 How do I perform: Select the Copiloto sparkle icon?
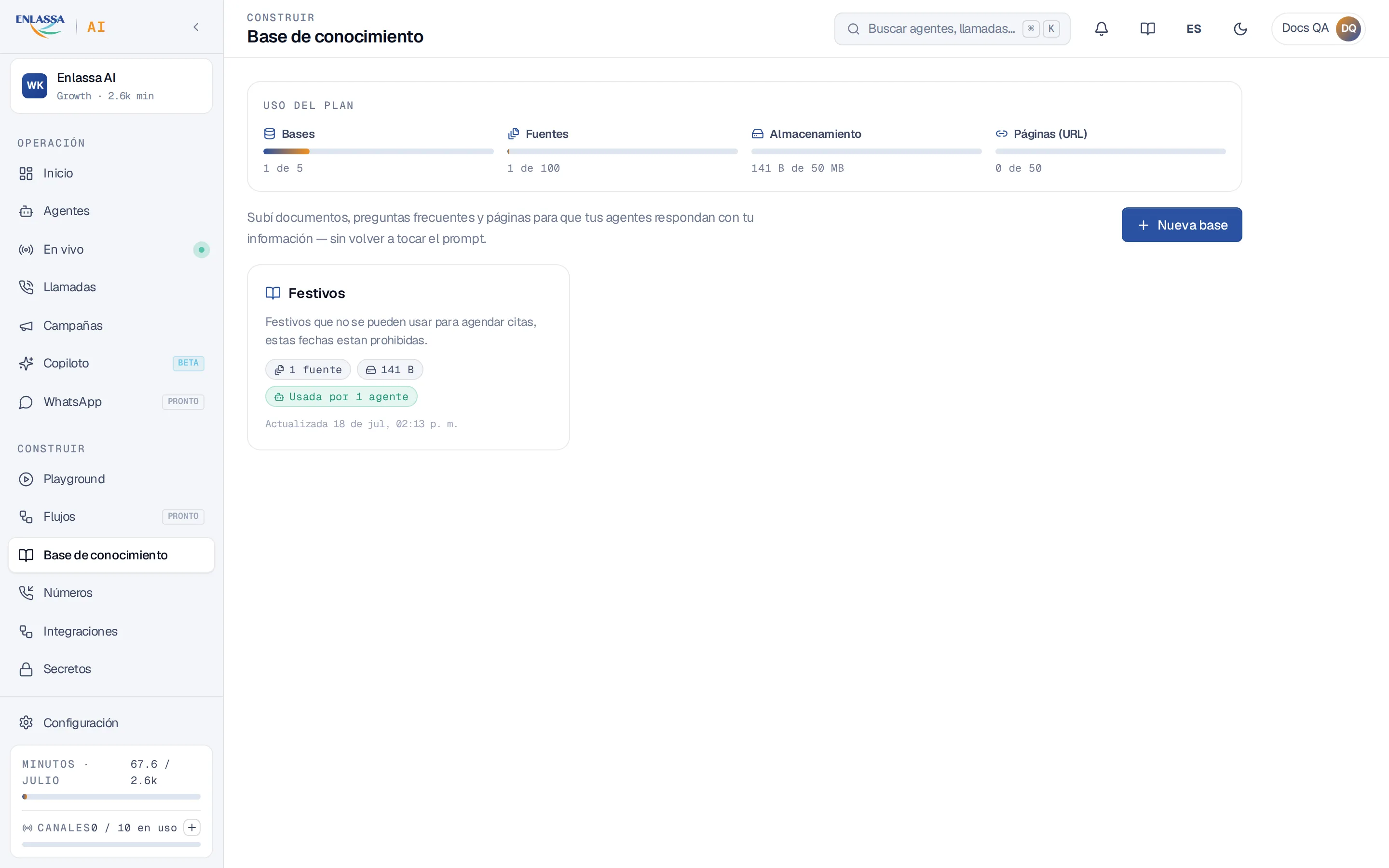26,364
